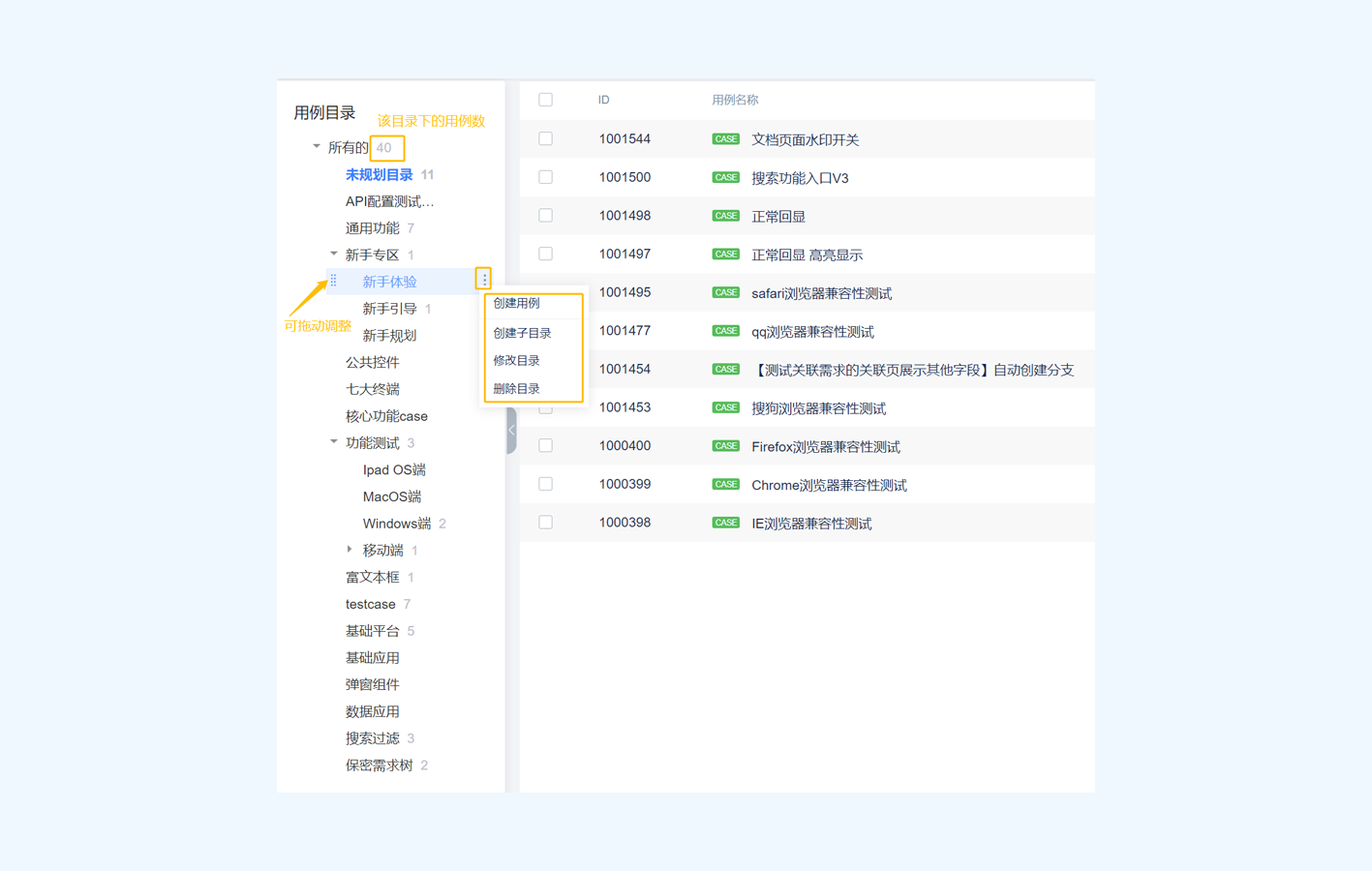Click the CASE badge in row 1001498
The image size is (1372, 871).
click(x=725, y=216)
